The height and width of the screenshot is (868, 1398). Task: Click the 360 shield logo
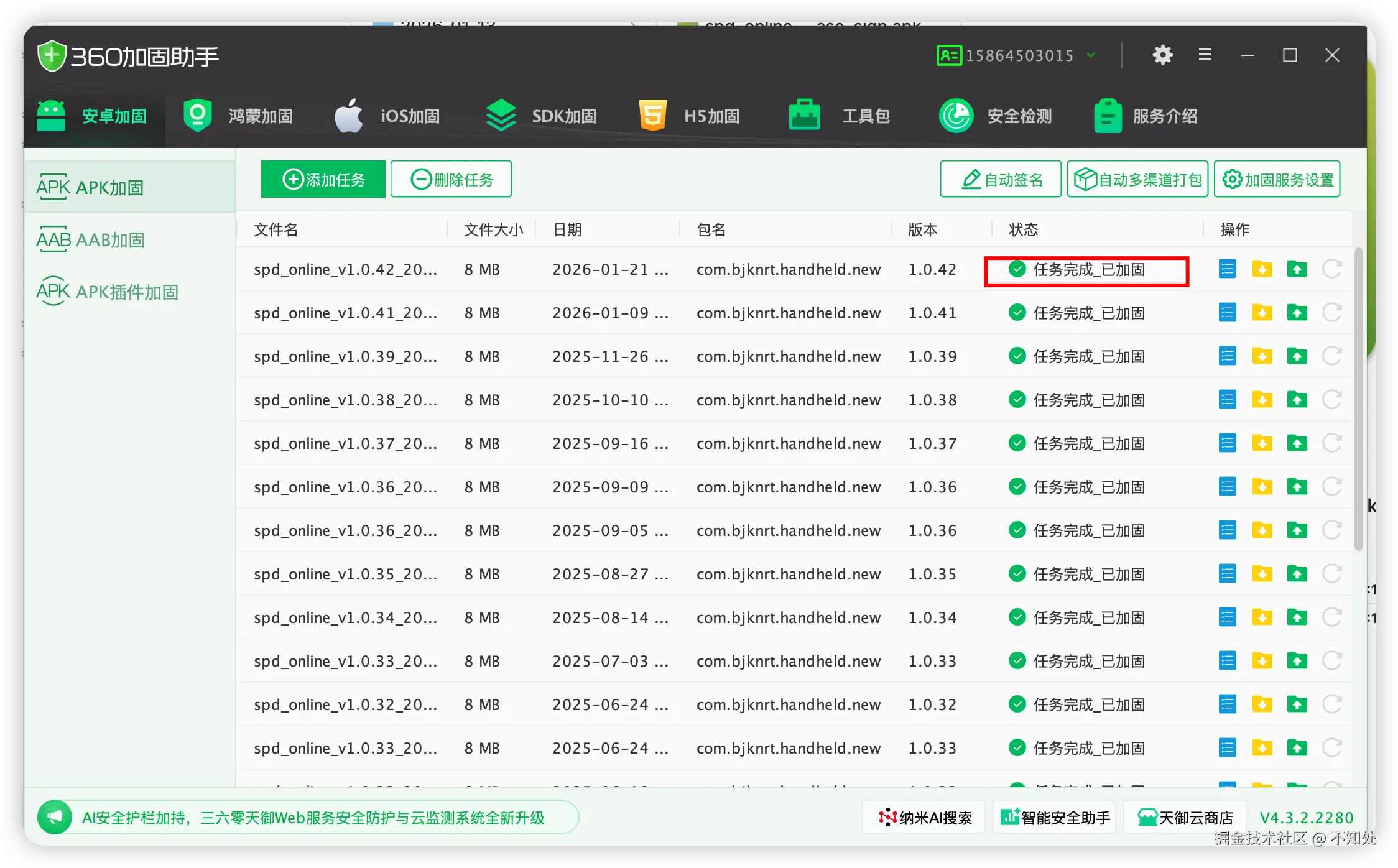(x=52, y=56)
